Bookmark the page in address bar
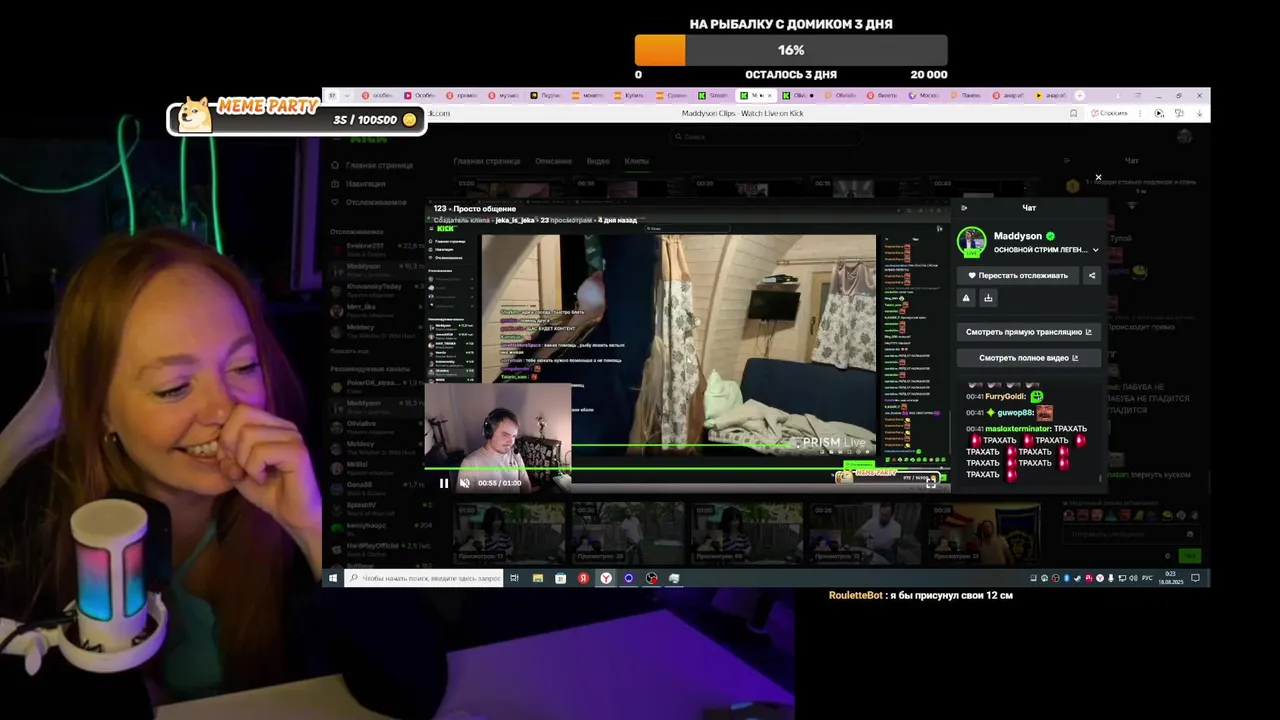This screenshot has height=720, width=1280. pos(1074,113)
